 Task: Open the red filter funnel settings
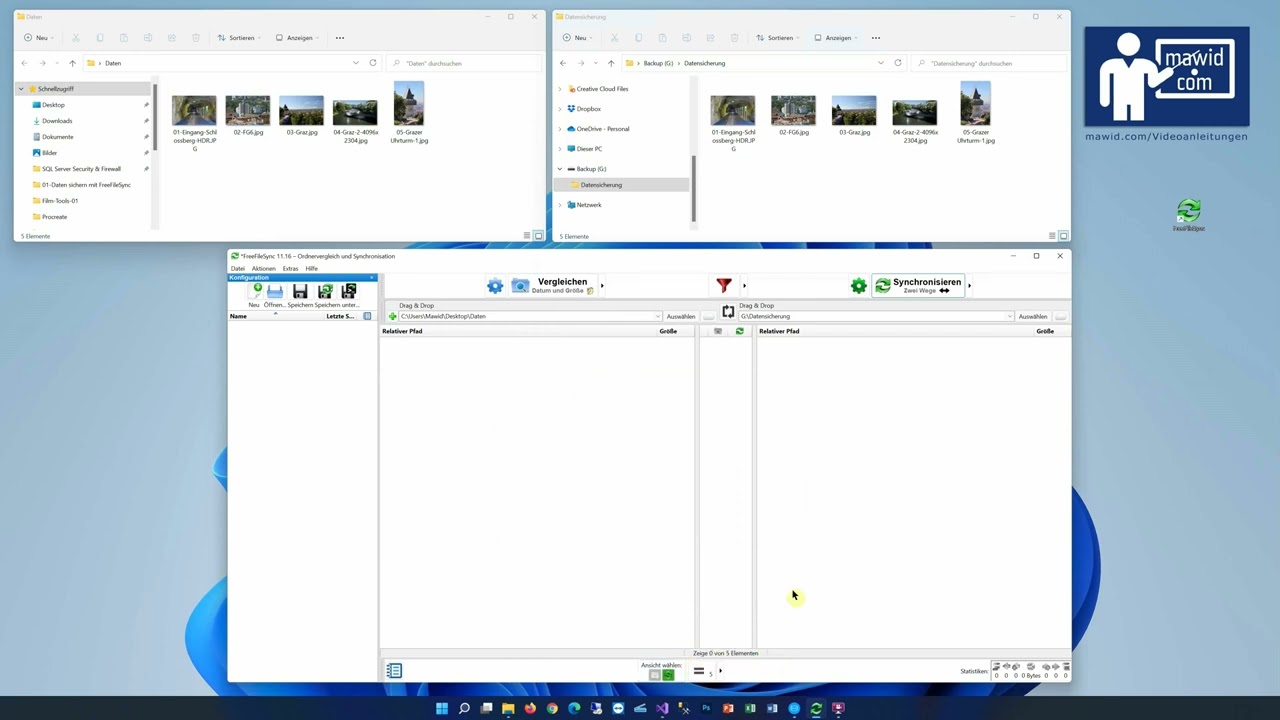724,286
